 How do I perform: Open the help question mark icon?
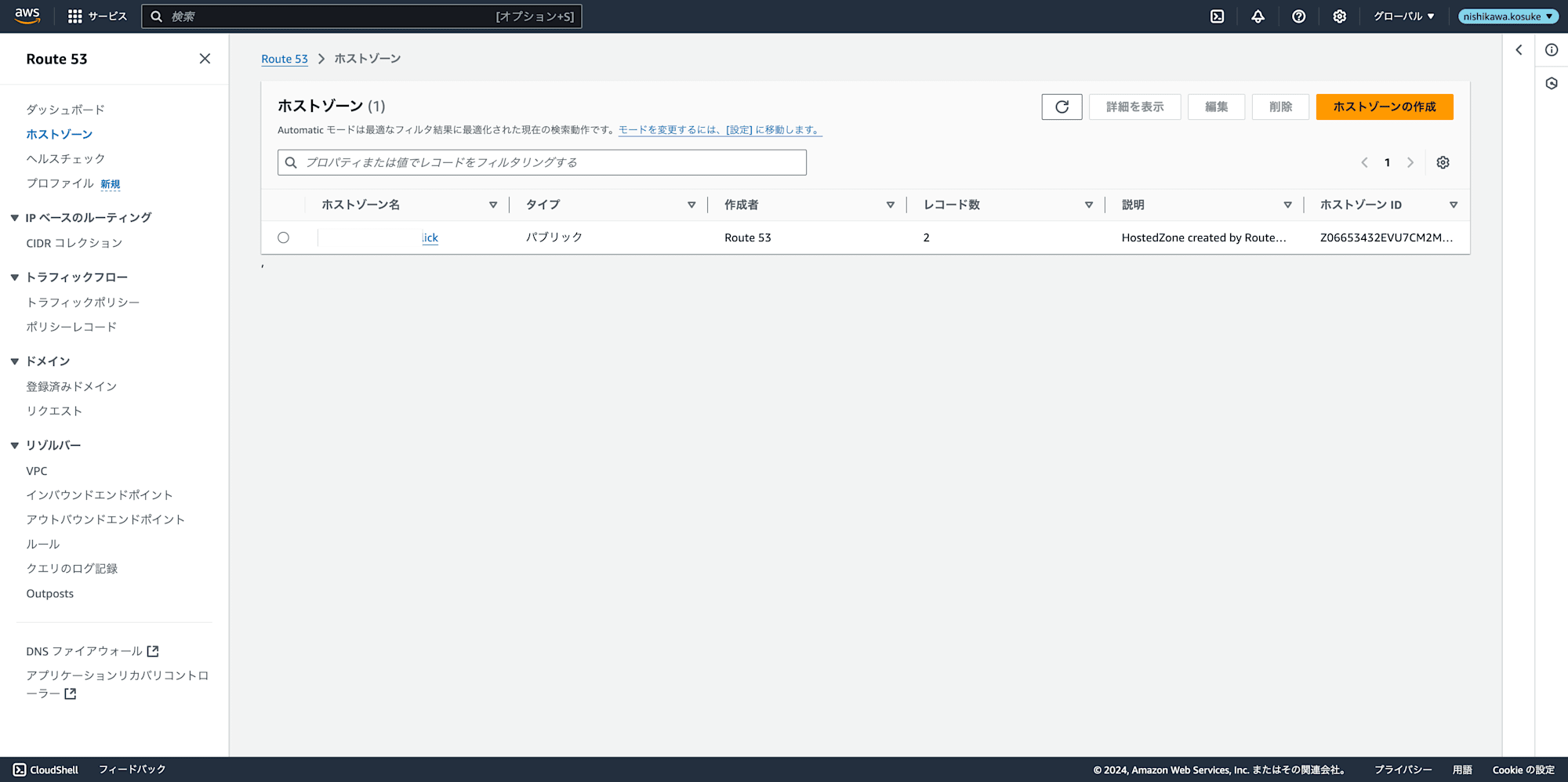pos(1298,16)
